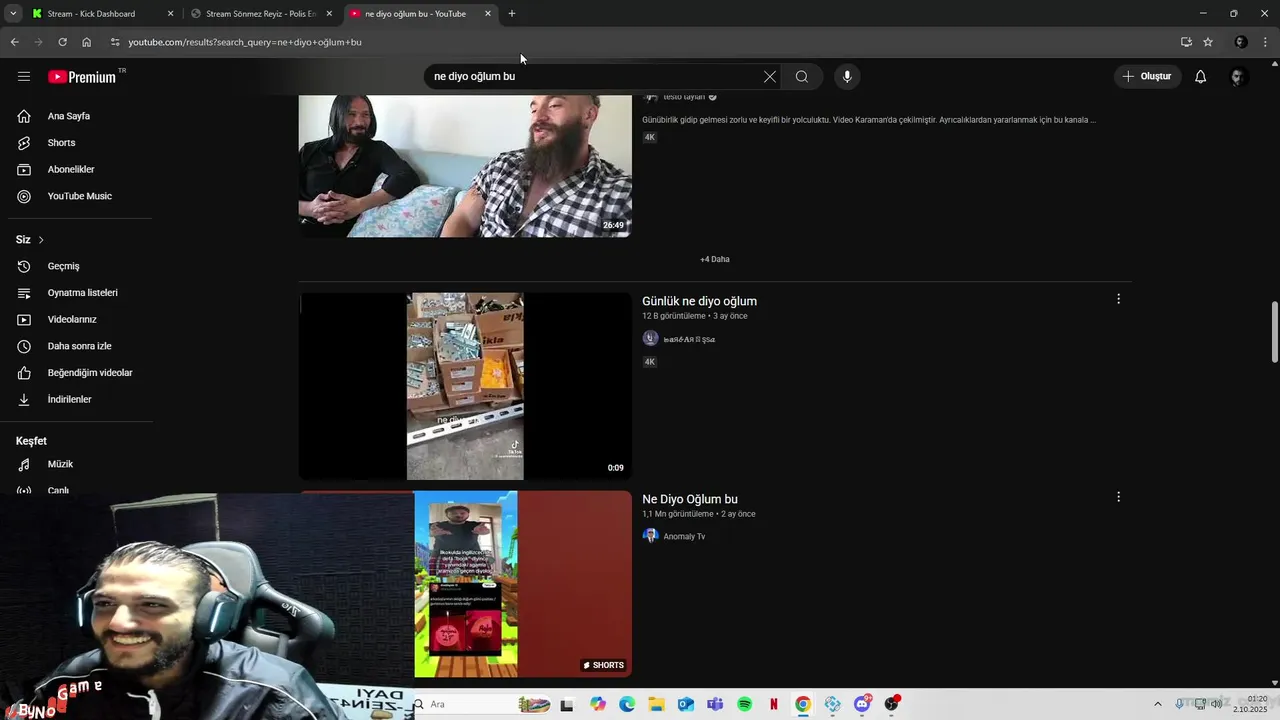1280x720 pixels.
Task: Reload the page
Action: 62,42
